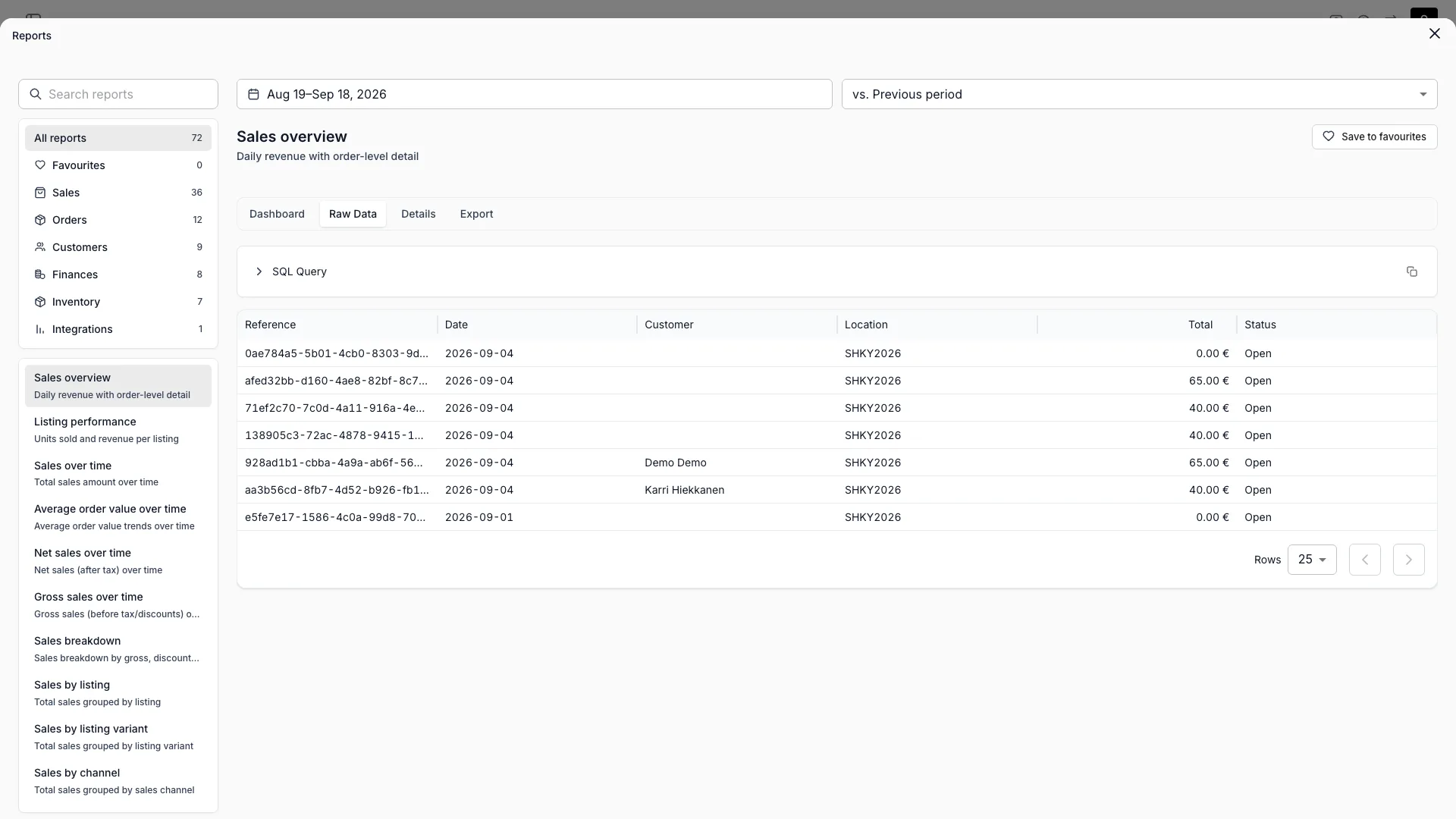Open the Sales by listing variant report

tap(118, 737)
